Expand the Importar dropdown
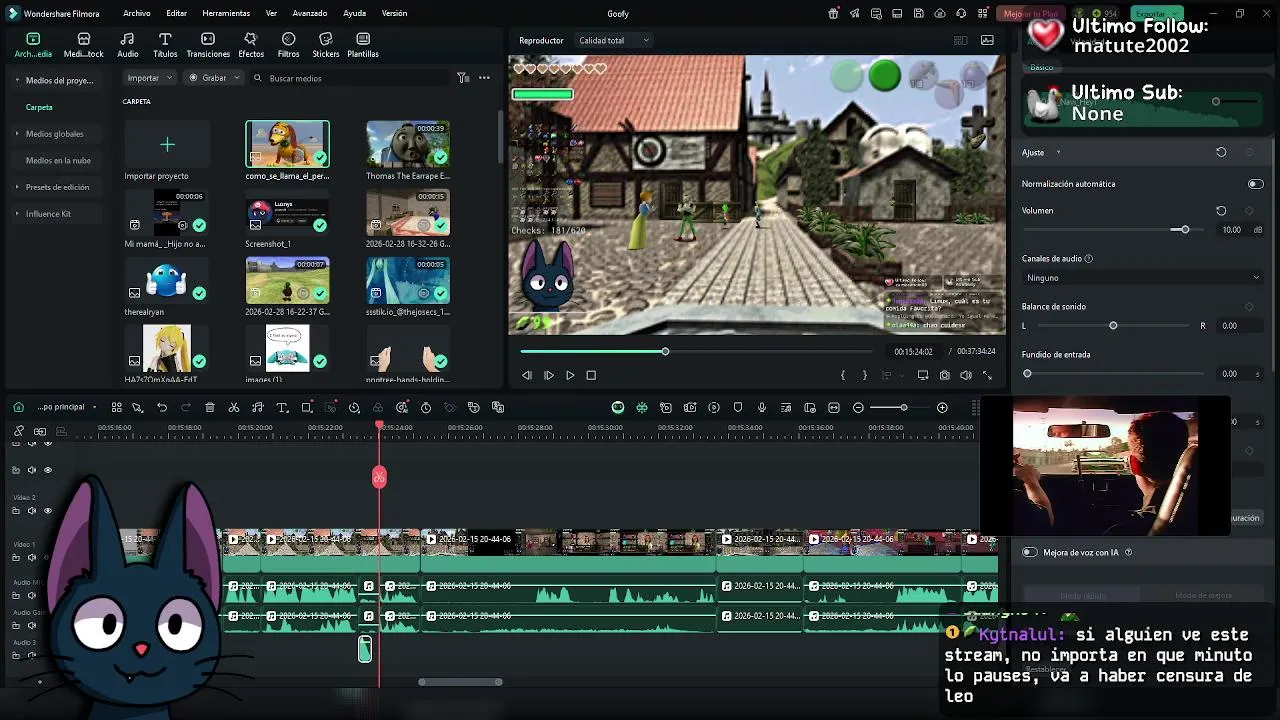The height and width of the screenshot is (720, 1280). pyautogui.click(x=151, y=77)
